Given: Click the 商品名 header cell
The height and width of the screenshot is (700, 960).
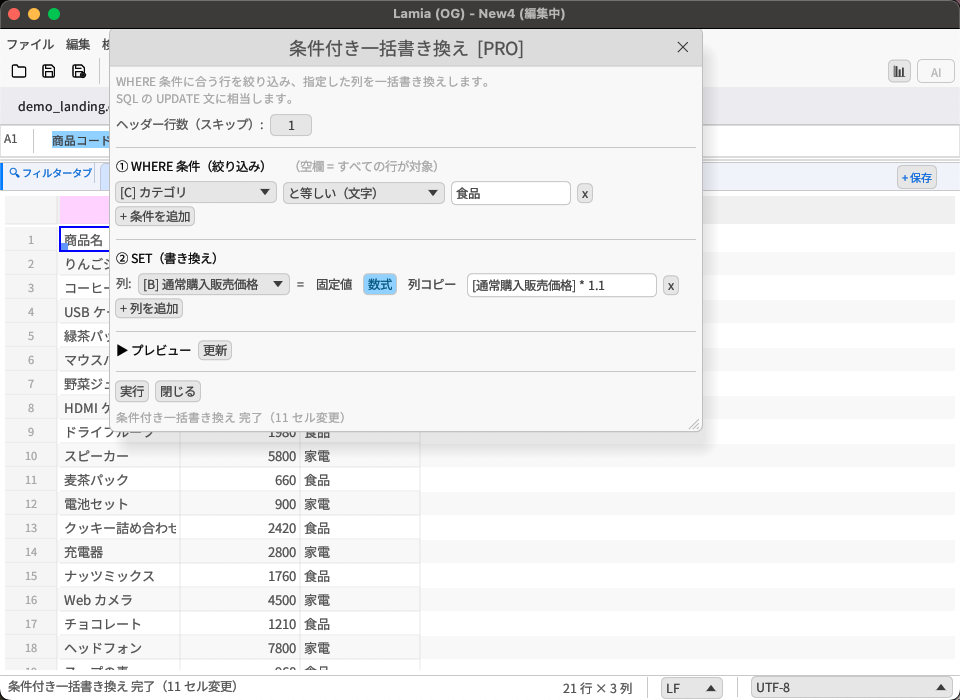Looking at the screenshot, I should tap(84, 239).
